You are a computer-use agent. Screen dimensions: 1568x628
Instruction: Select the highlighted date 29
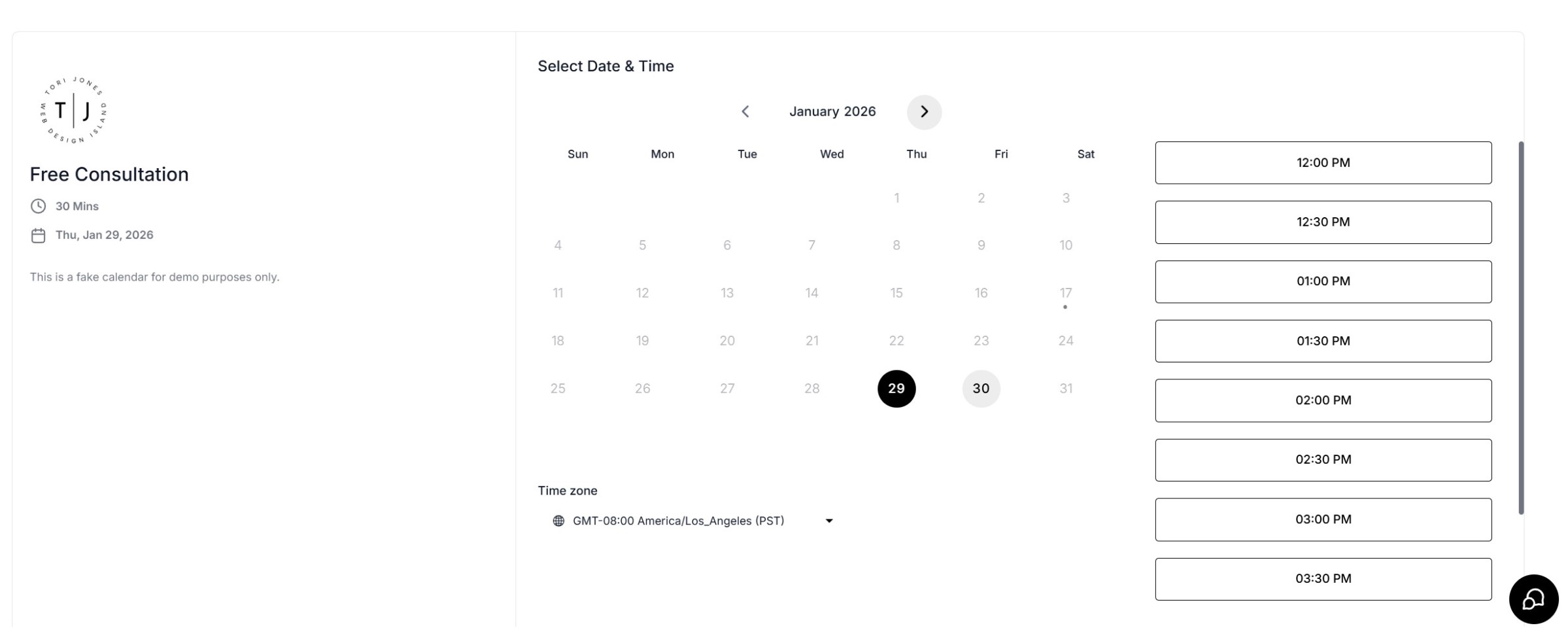(896, 389)
